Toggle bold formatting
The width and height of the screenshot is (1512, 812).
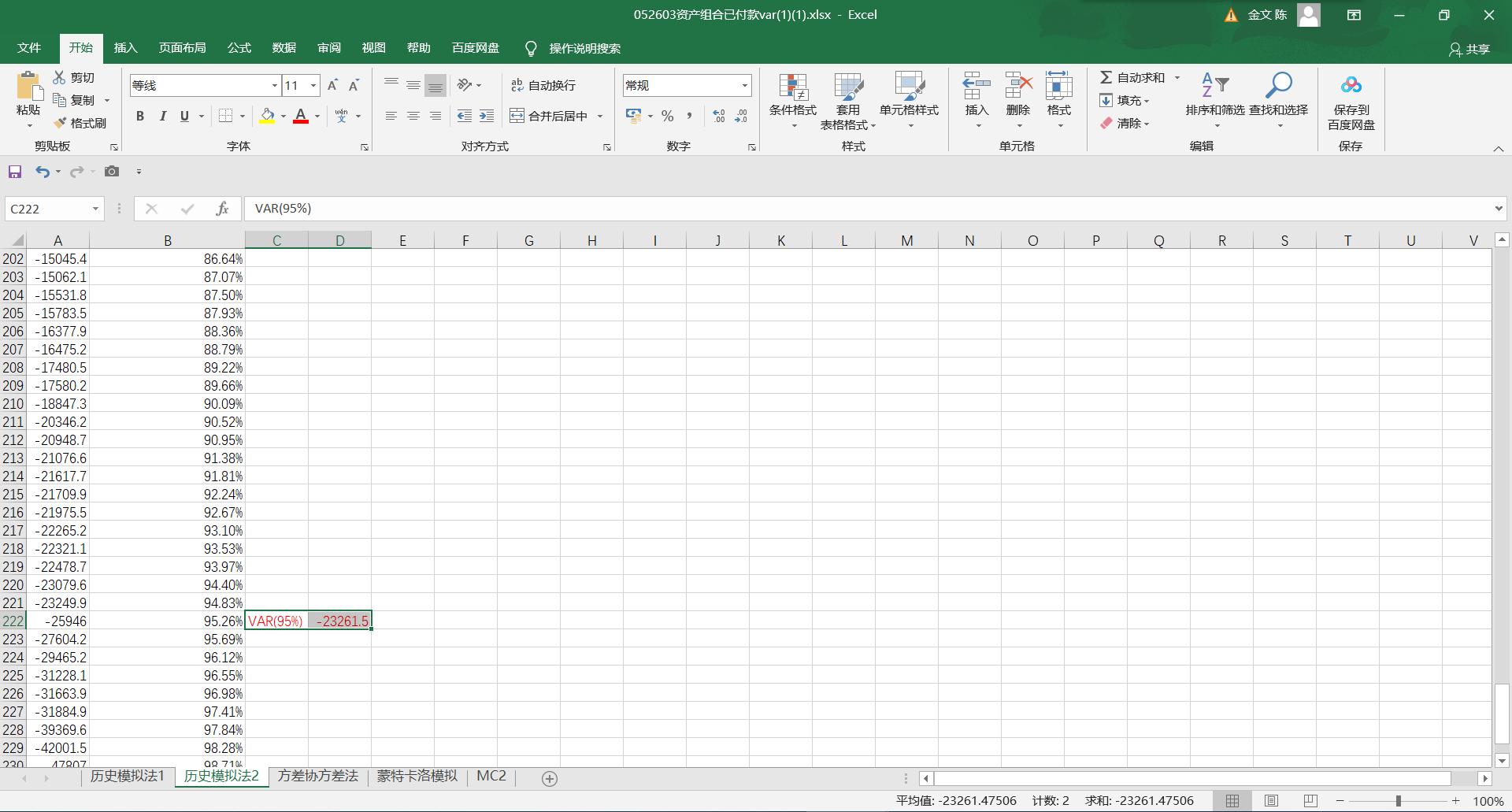point(140,117)
